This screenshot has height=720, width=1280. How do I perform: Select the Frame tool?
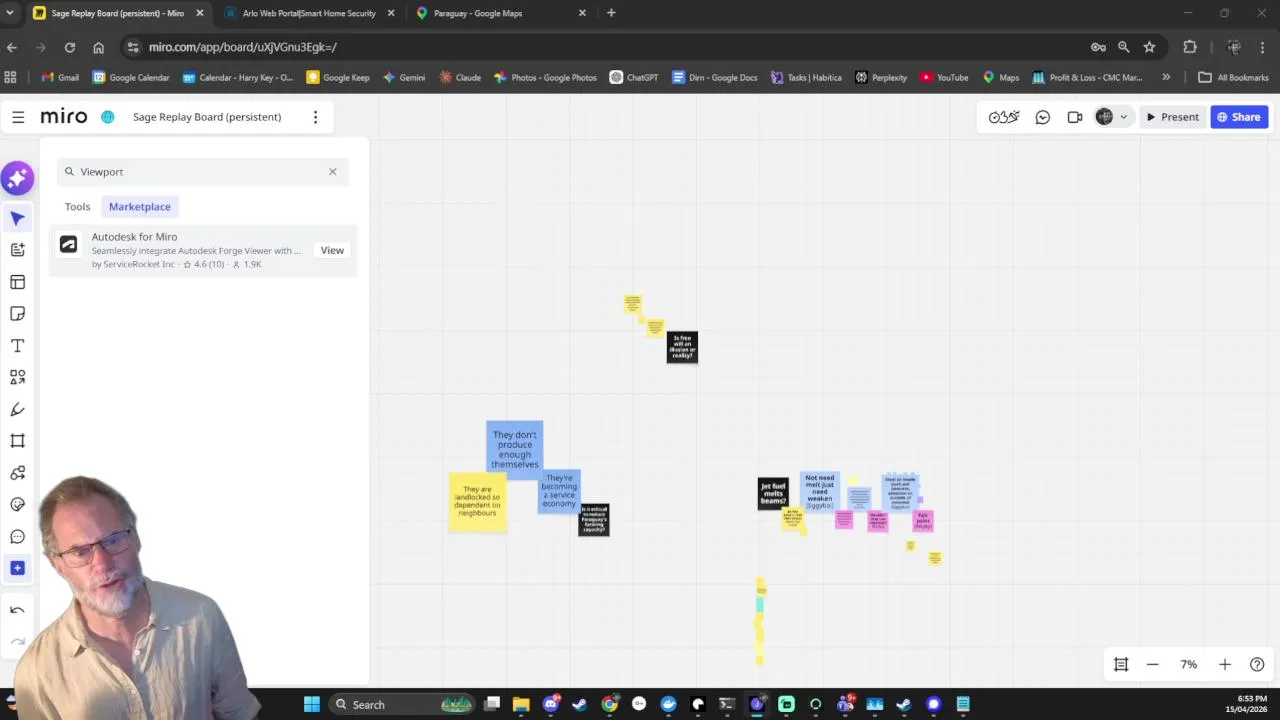(17, 441)
